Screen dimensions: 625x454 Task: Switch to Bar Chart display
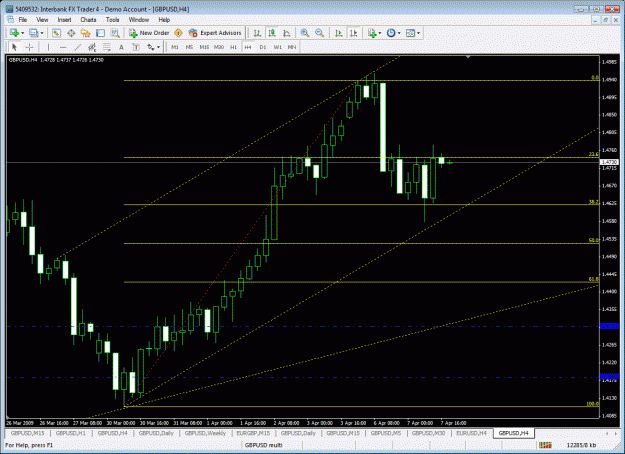coord(257,33)
